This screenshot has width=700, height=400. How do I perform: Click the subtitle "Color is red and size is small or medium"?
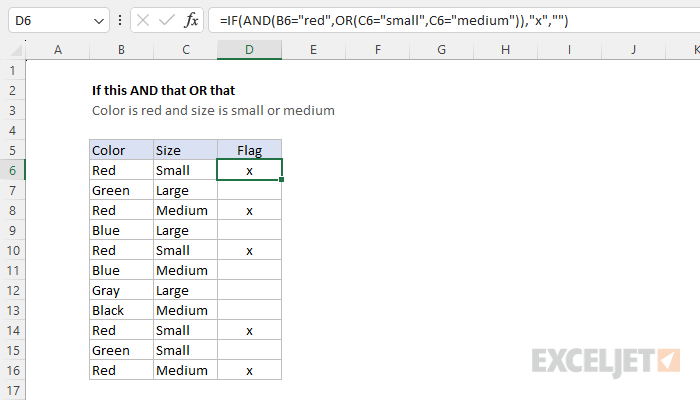coord(213,110)
